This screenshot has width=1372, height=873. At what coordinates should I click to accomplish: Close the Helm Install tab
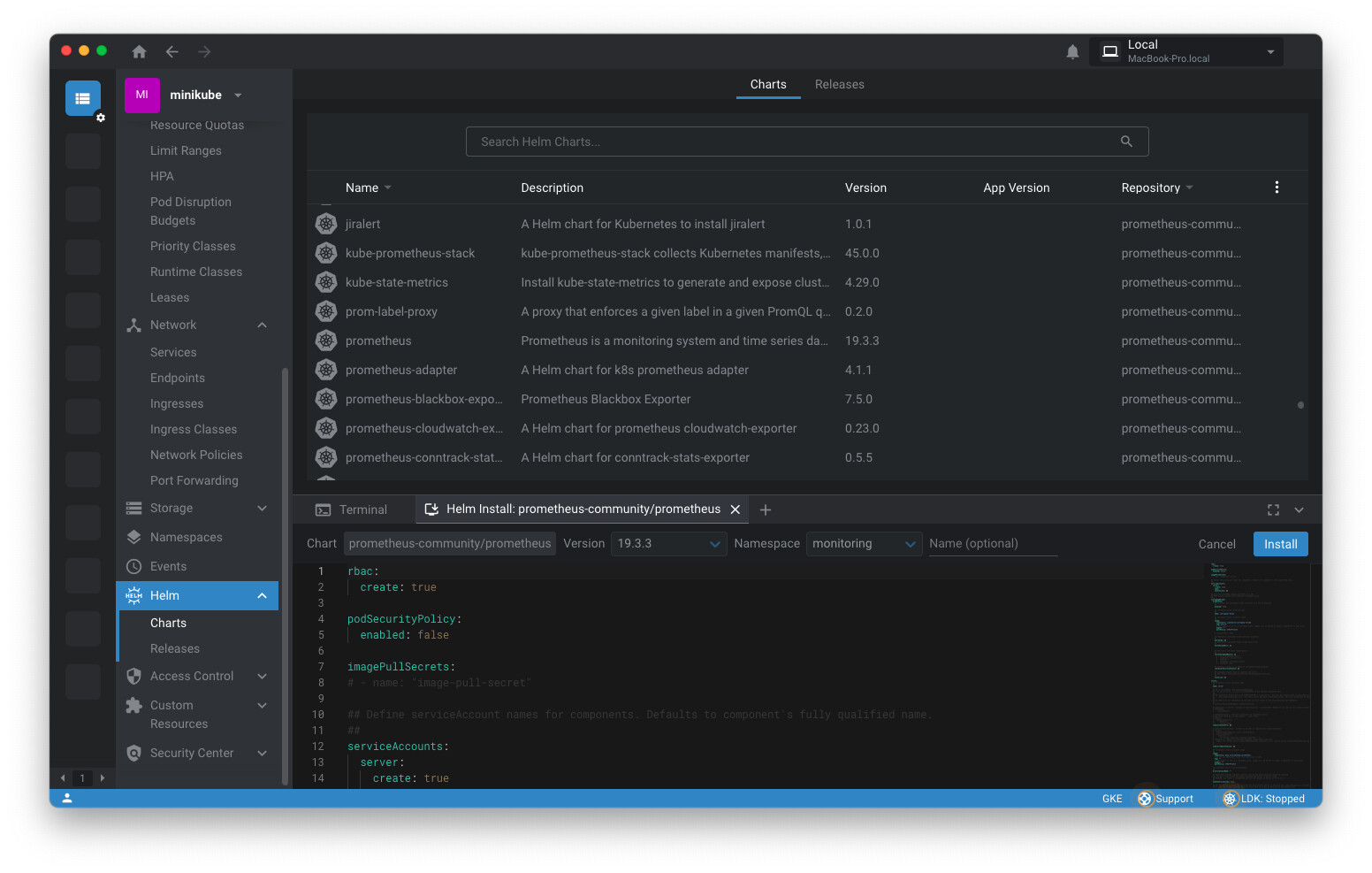[735, 509]
